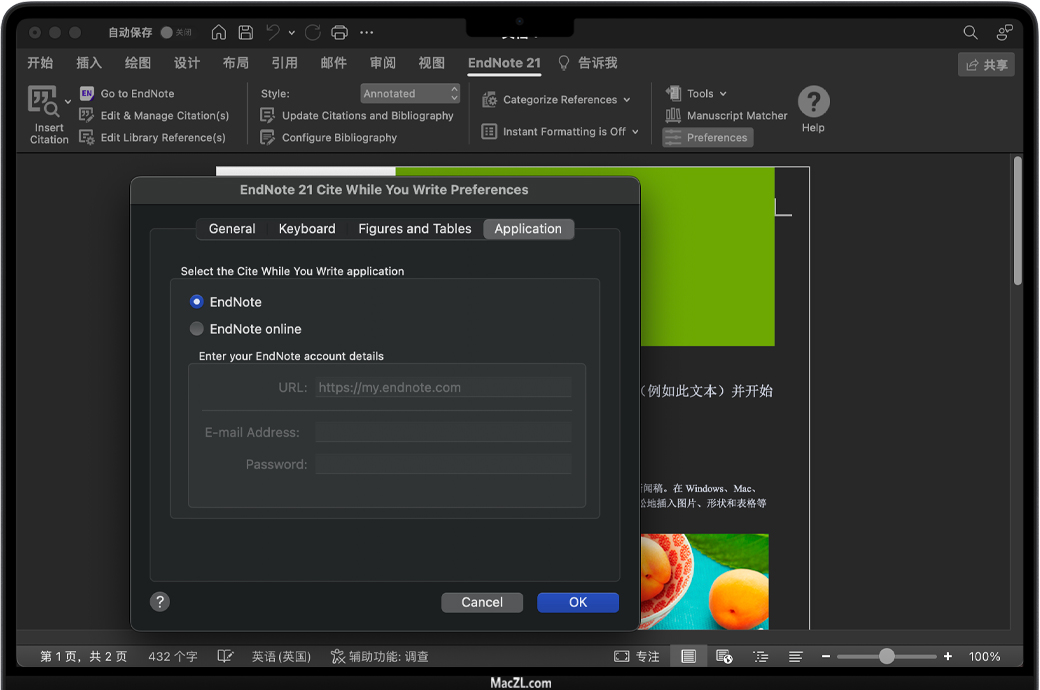Click the dialog help question mark button
This screenshot has width=1040, height=690.
(x=160, y=601)
